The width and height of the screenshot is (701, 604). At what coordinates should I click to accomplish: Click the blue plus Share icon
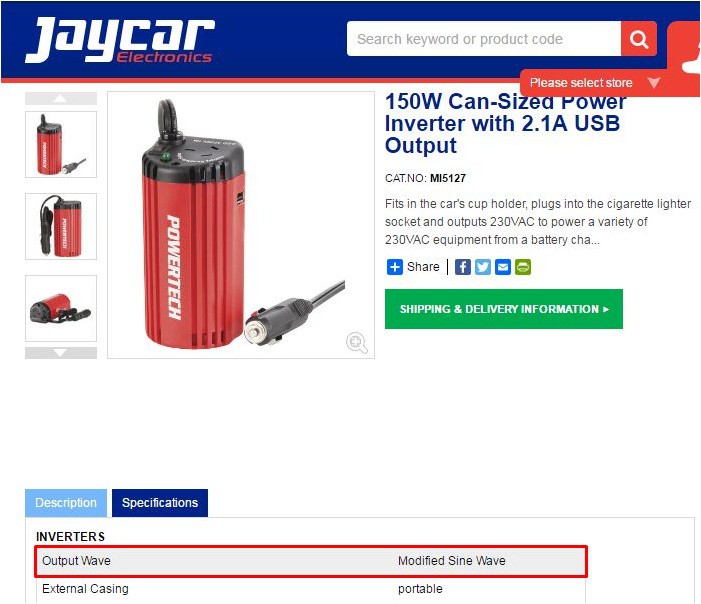tap(395, 267)
